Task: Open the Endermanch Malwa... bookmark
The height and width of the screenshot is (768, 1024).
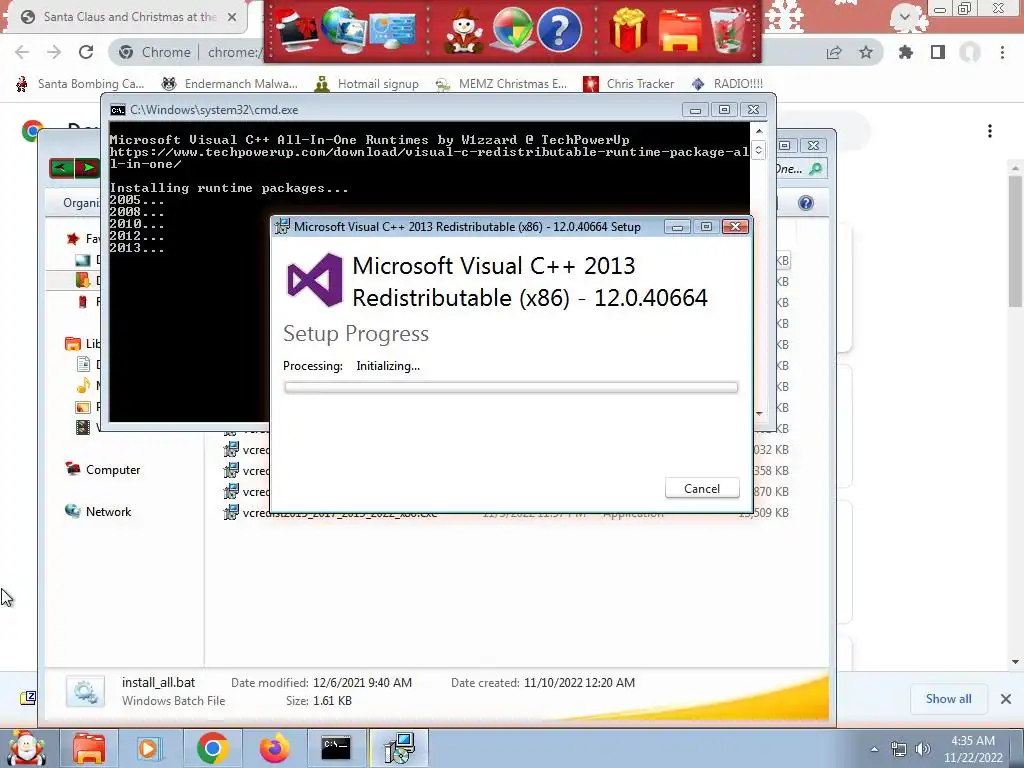Action: 229,84
